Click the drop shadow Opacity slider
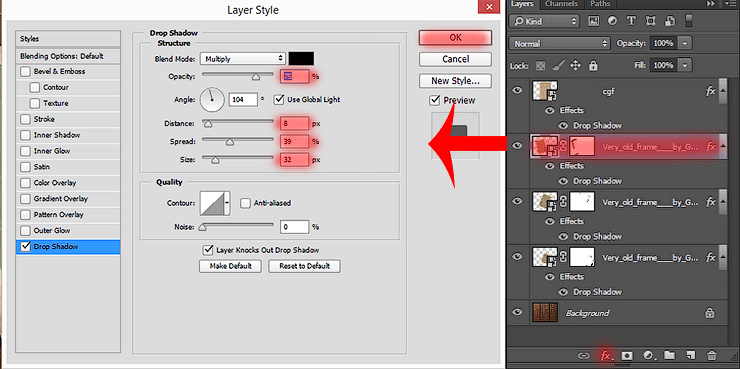 [238, 75]
